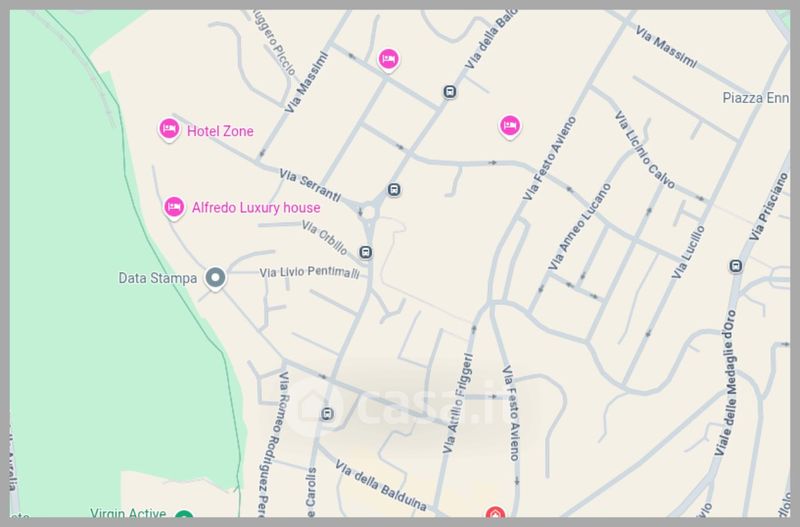This screenshot has height=527, width=800.
Task: Open the Data Stampa grey location pin
Action: click(x=215, y=279)
